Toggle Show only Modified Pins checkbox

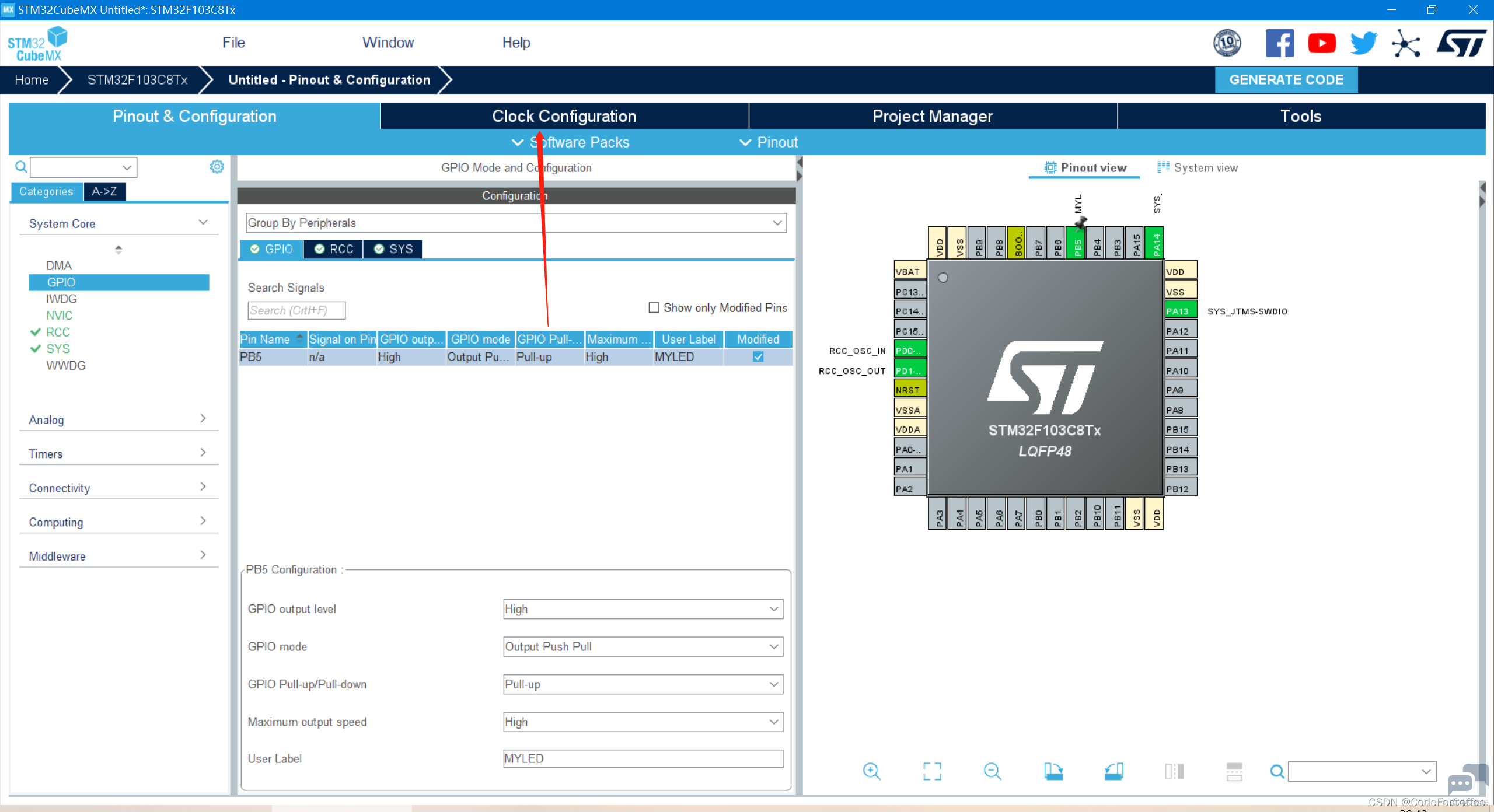[x=654, y=307]
